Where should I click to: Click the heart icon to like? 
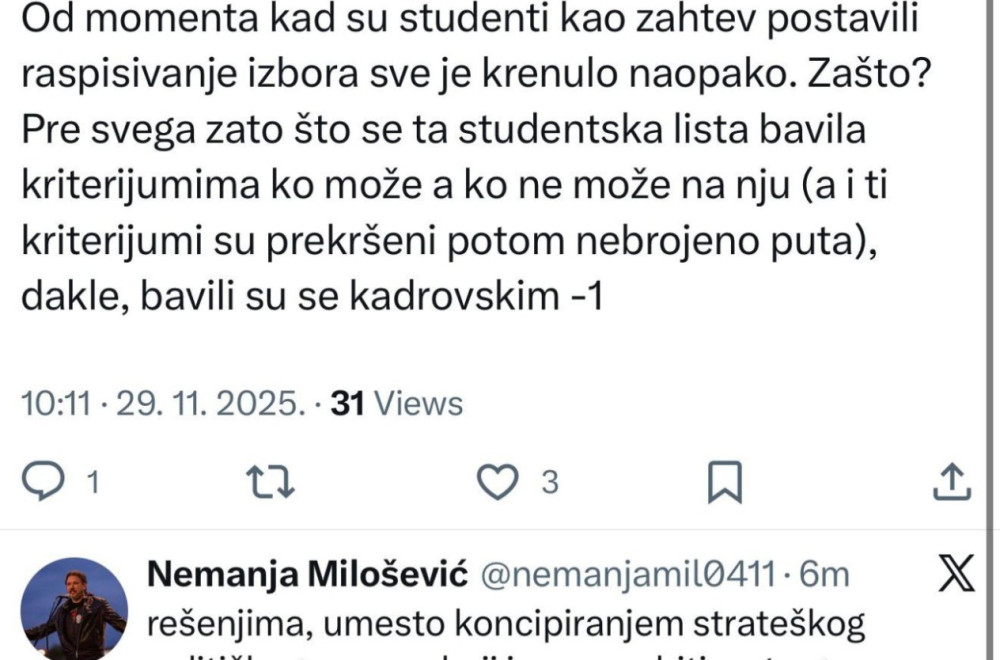click(497, 479)
